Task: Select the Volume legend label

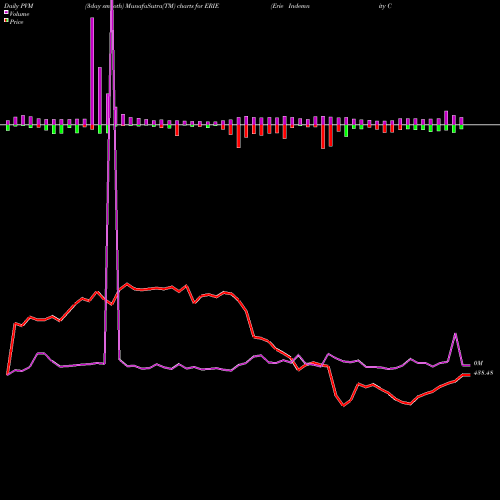Action: pyautogui.click(x=19, y=14)
